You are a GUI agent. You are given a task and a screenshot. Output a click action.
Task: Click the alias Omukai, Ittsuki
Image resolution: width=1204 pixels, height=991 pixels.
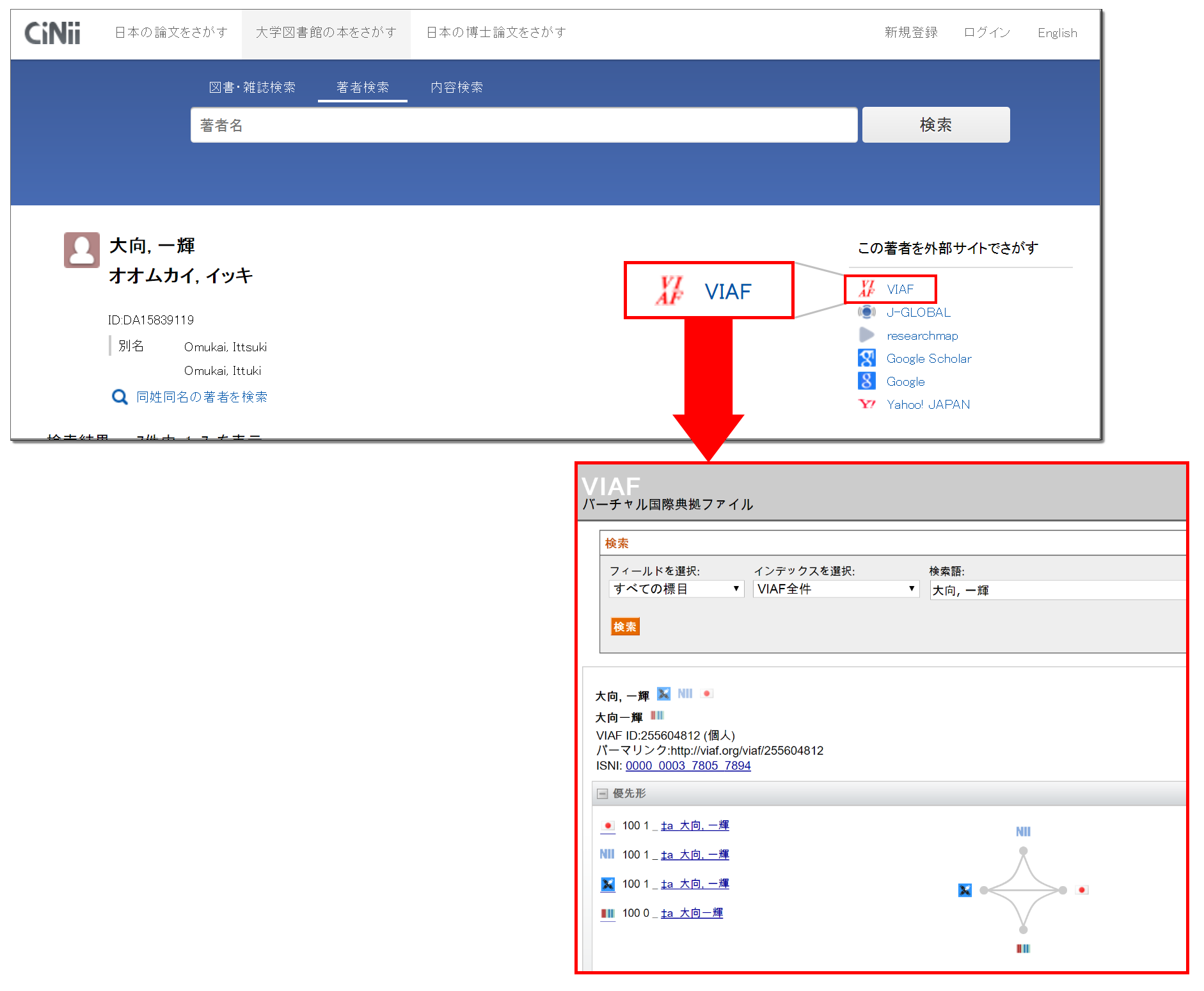[x=225, y=347]
